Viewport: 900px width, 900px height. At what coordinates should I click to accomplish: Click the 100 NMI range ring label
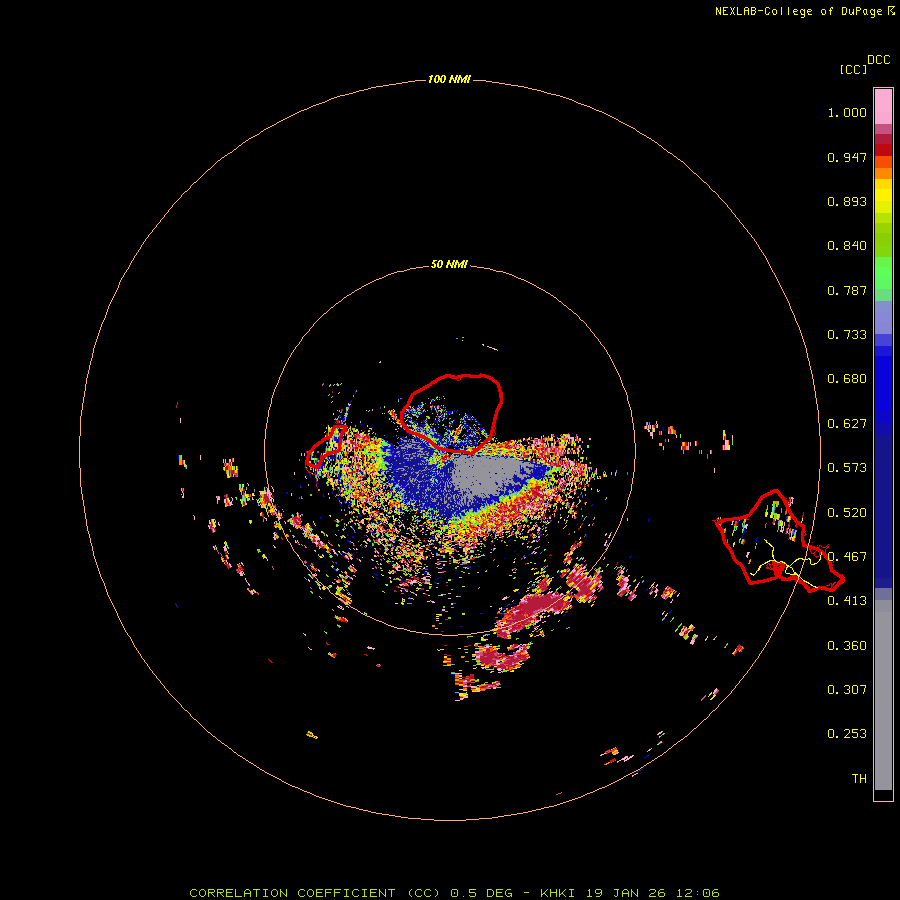point(449,79)
